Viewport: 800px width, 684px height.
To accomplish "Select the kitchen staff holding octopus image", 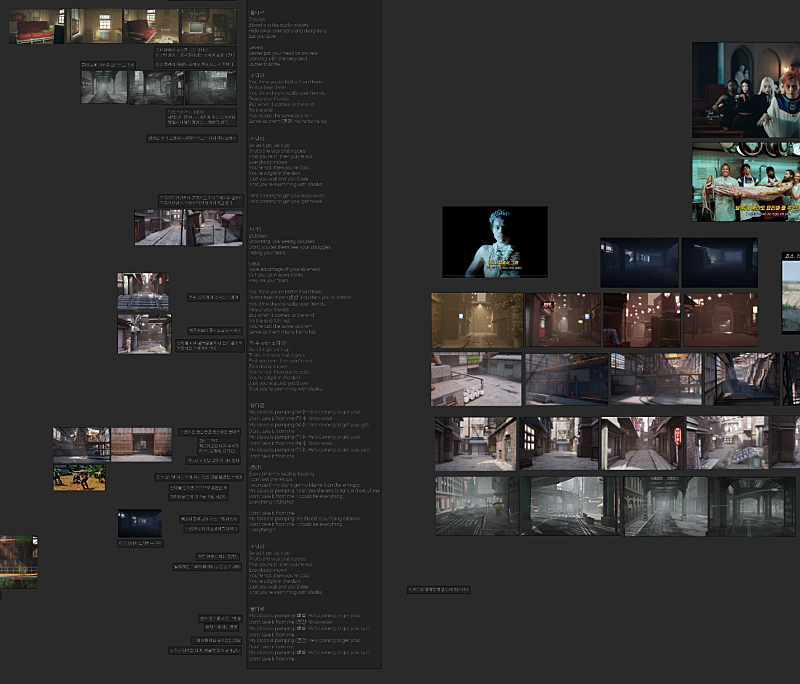I will (746, 181).
